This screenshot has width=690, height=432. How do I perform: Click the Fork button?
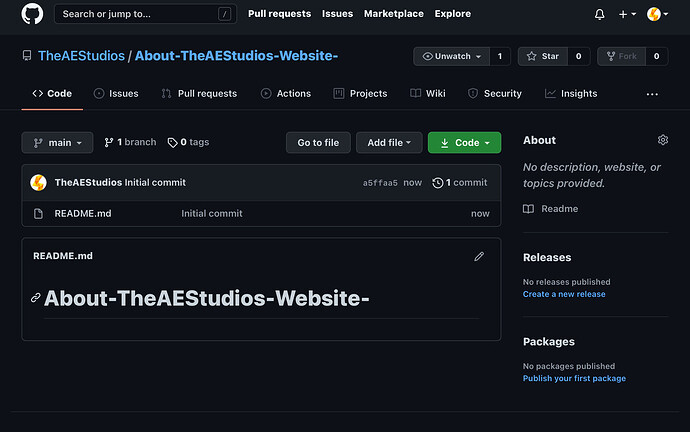(x=621, y=56)
